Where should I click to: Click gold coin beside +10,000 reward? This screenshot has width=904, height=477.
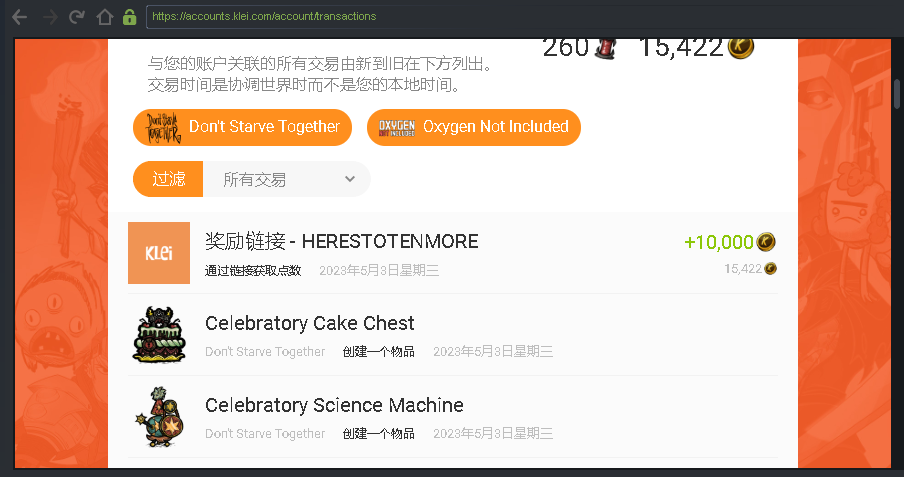click(x=766, y=242)
